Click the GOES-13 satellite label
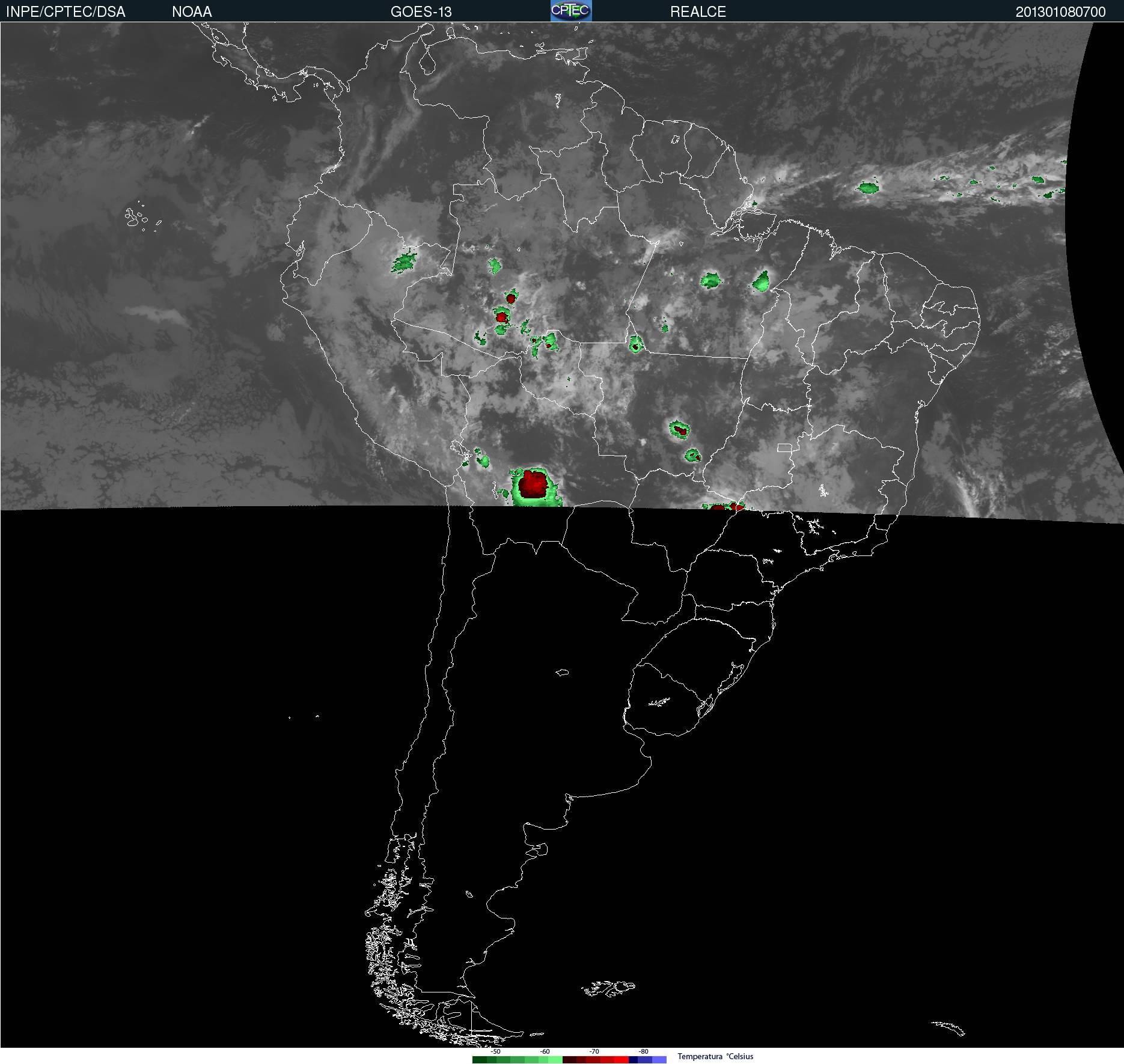This screenshot has height=1064, width=1124. click(421, 11)
